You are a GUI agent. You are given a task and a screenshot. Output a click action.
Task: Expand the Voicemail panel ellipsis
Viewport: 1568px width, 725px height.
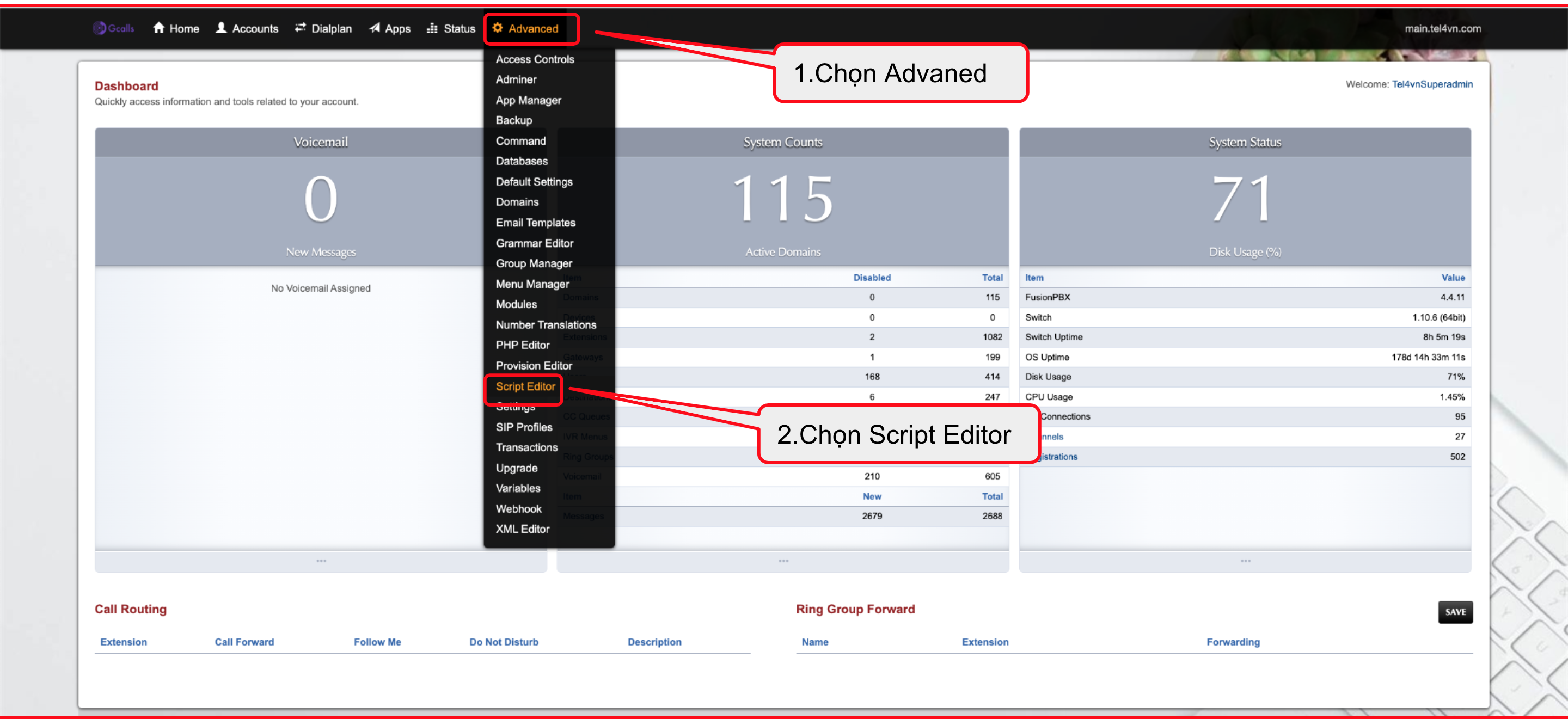(x=321, y=561)
